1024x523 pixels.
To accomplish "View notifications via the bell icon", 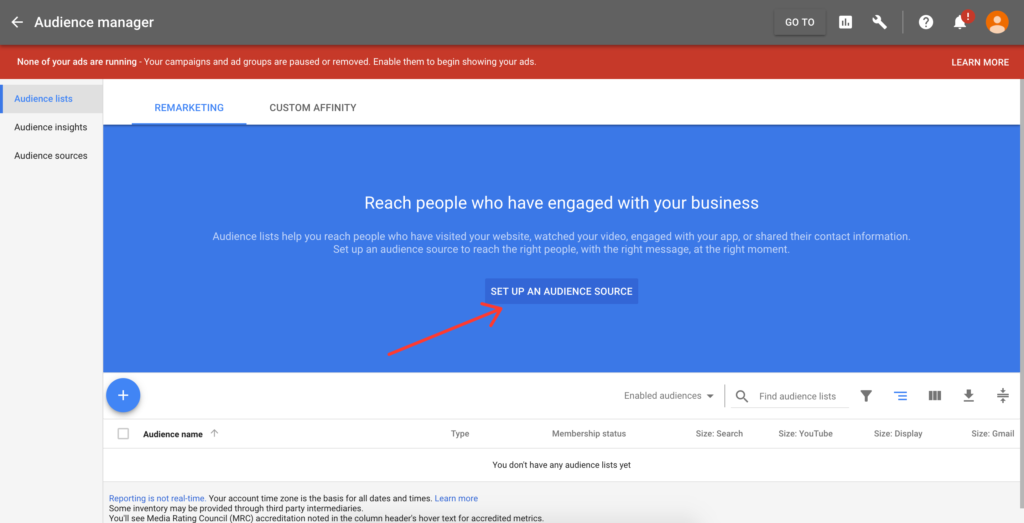I will 960,22.
